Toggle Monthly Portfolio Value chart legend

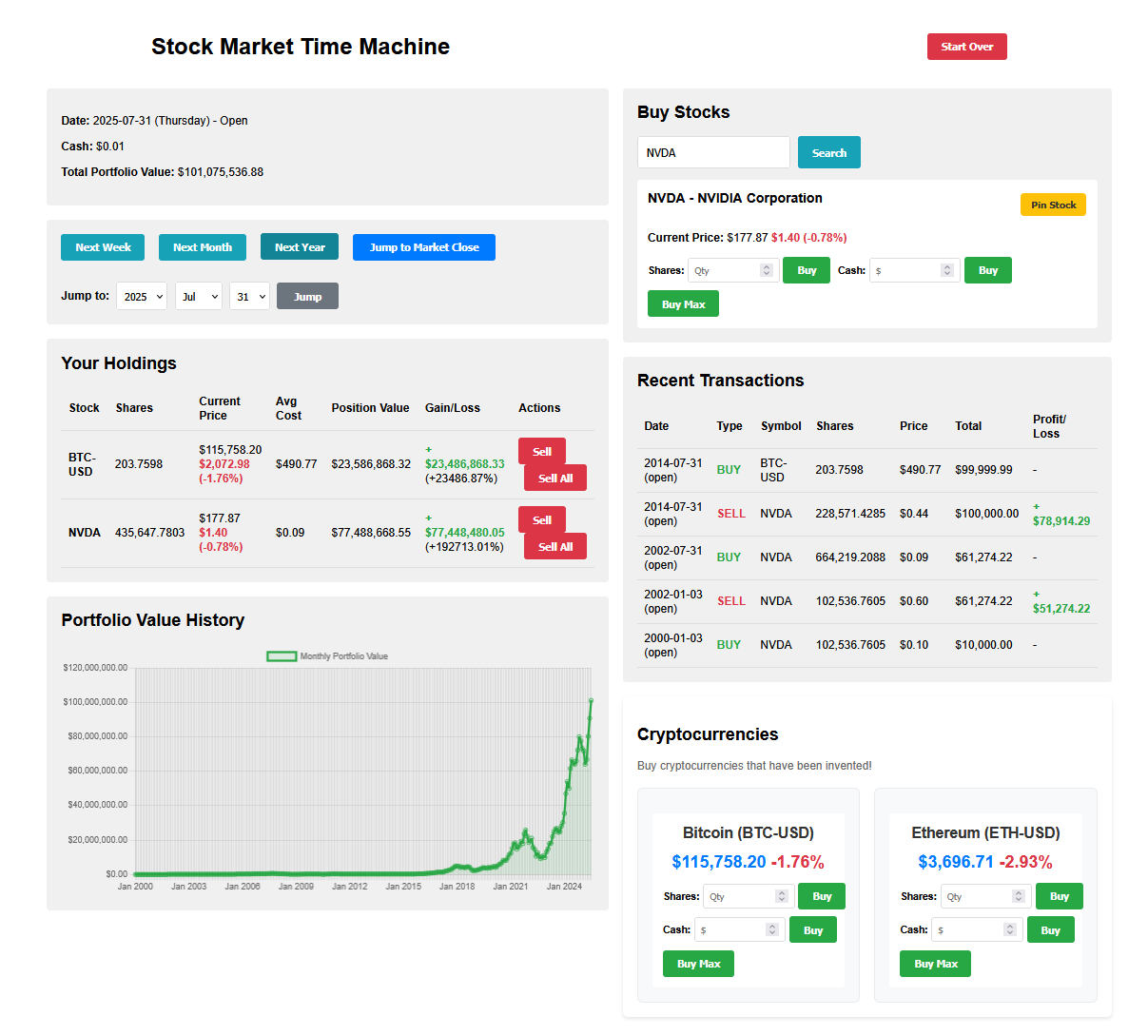(x=327, y=656)
